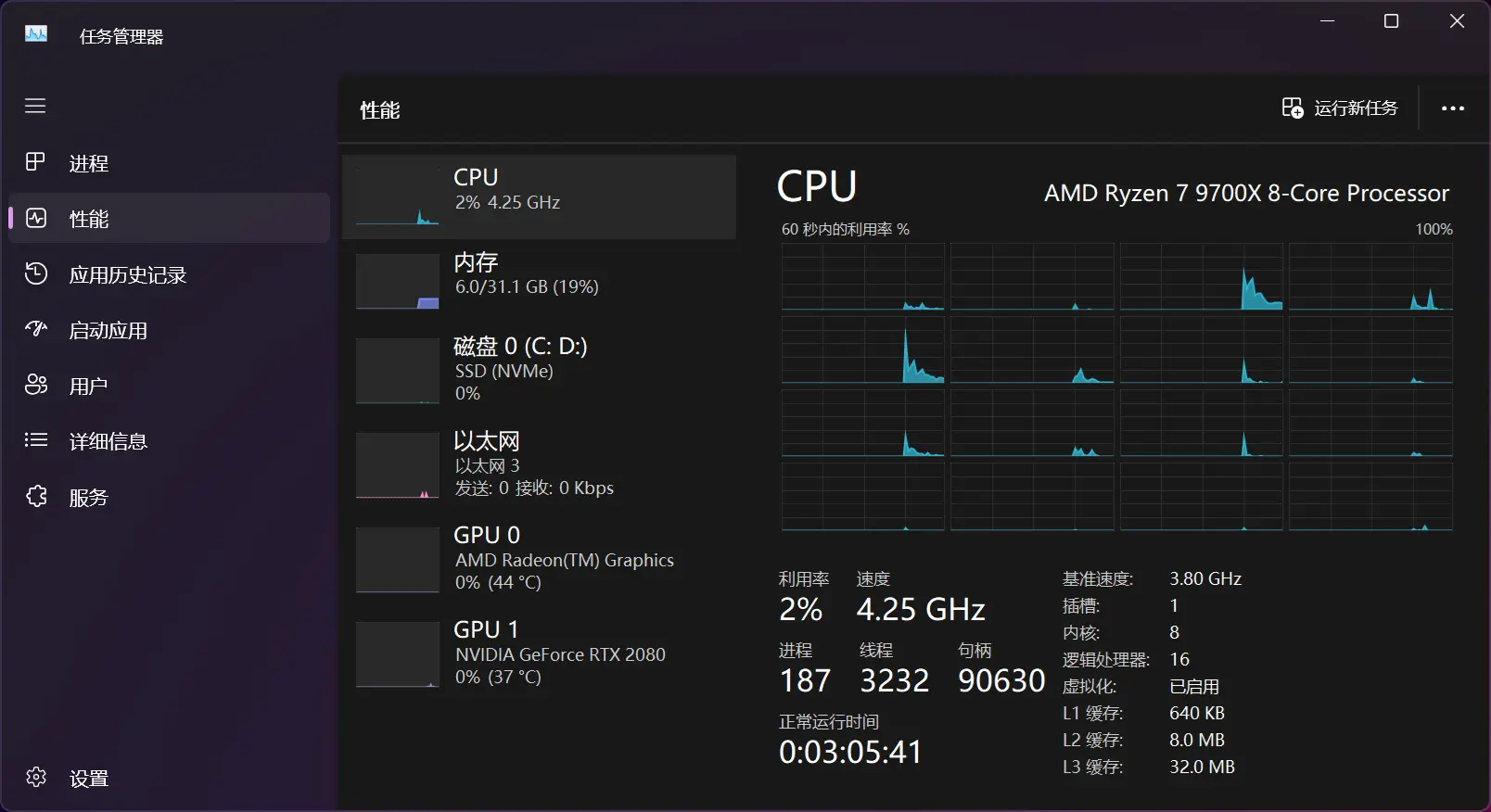Click the L1 缓存 value 640 KB

[1197, 713]
